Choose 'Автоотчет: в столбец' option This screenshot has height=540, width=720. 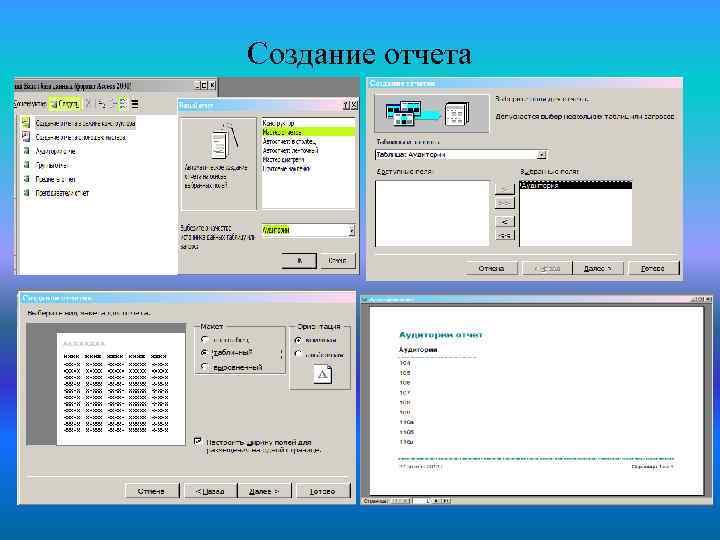(308, 141)
